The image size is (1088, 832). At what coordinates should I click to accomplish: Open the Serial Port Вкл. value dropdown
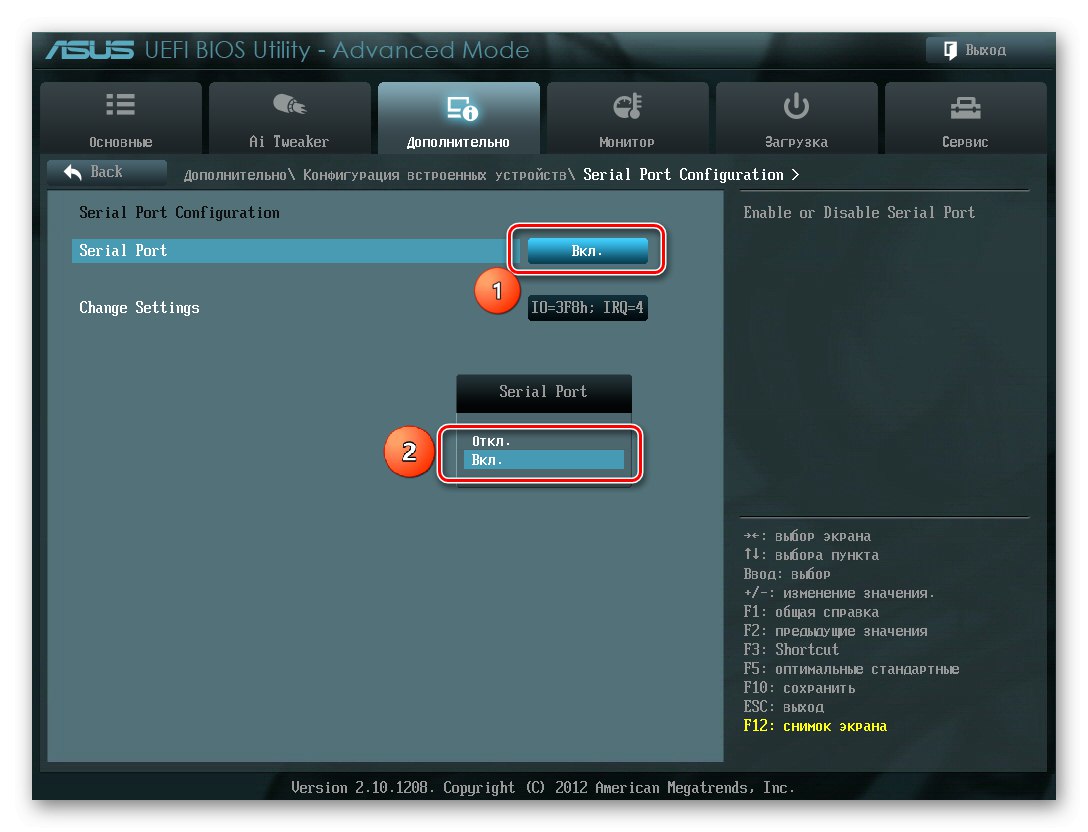[x=588, y=251]
